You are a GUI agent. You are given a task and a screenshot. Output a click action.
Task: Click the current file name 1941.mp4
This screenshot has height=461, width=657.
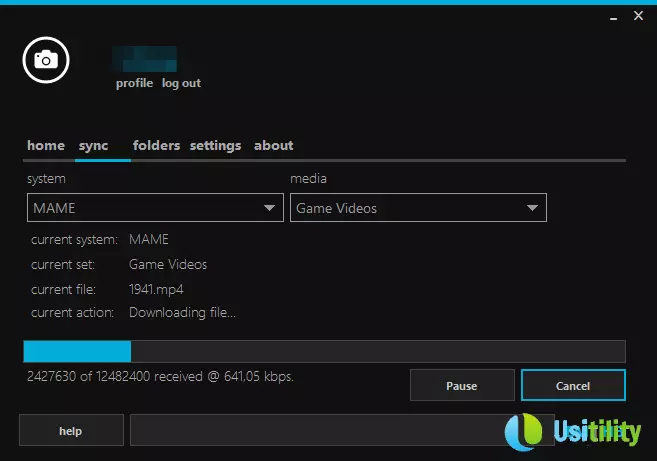point(156,289)
